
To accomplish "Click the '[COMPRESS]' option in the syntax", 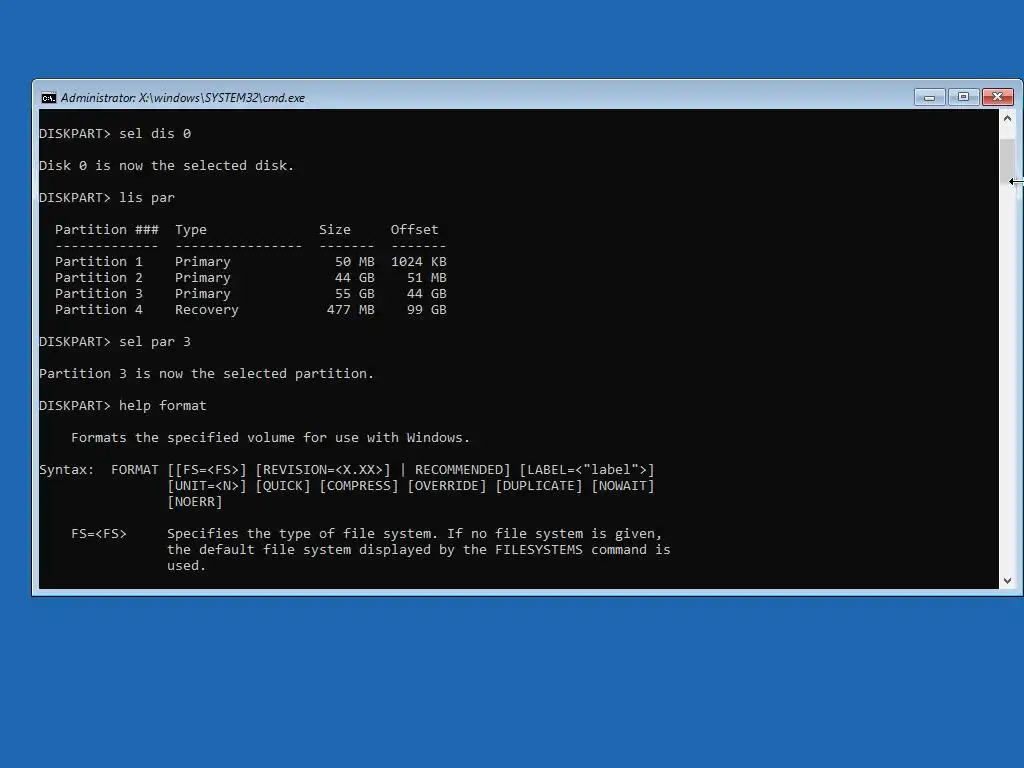I will point(359,486).
